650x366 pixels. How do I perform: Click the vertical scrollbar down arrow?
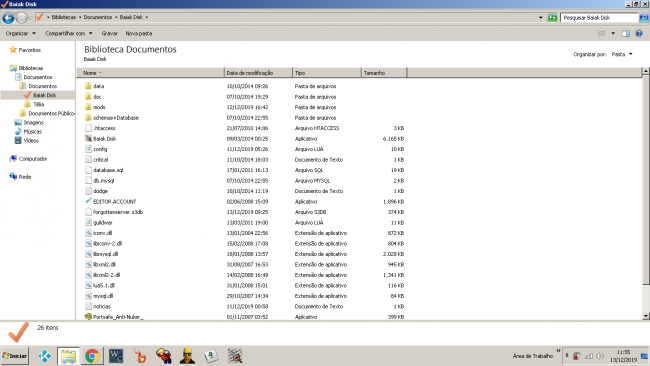[646, 316]
